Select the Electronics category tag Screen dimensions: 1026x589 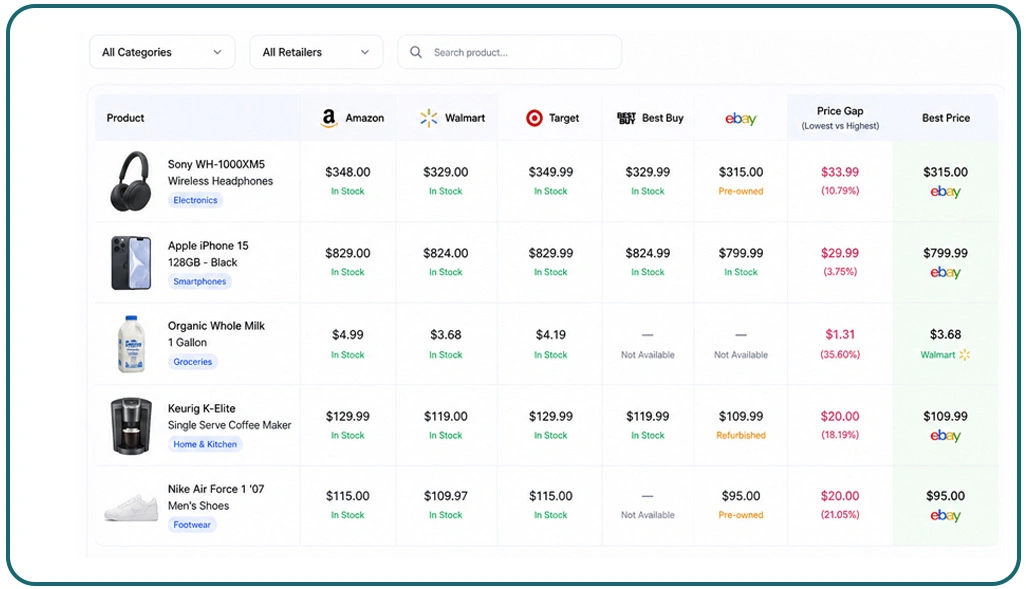pos(195,200)
